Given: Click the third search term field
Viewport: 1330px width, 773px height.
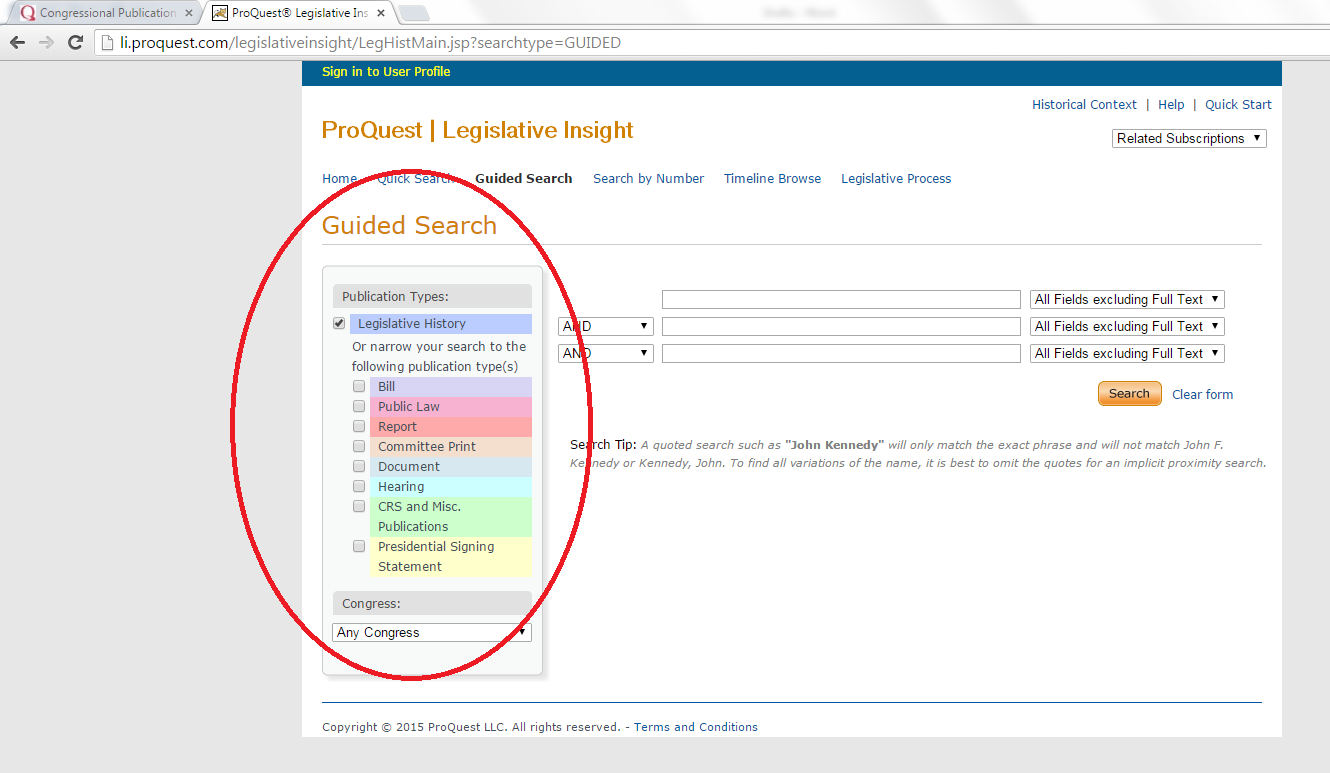Looking at the screenshot, I should [x=841, y=353].
